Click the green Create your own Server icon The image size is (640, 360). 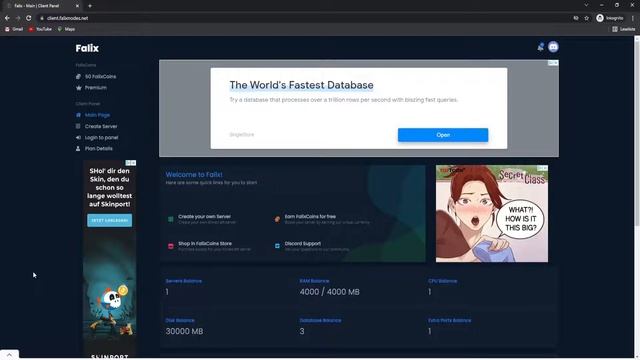pyautogui.click(x=171, y=219)
